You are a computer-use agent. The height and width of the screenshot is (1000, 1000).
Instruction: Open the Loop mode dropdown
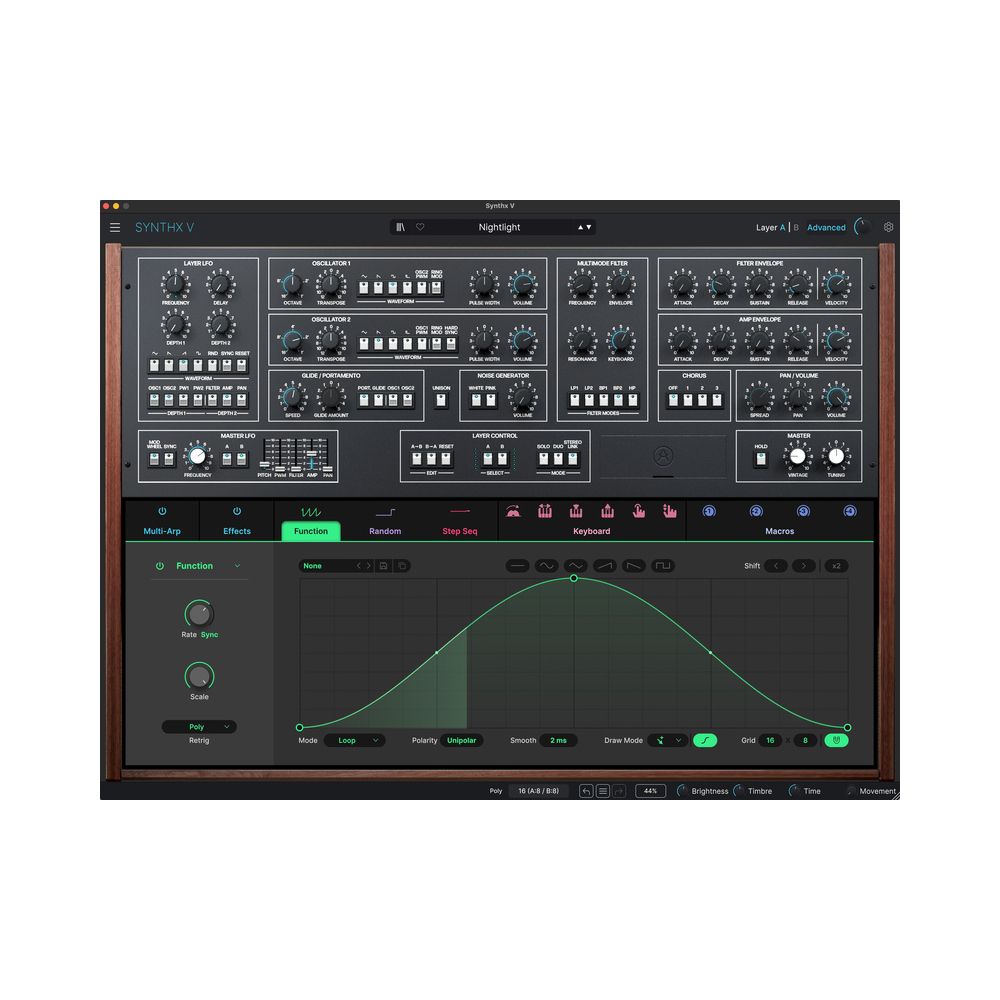tap(355, 740)
